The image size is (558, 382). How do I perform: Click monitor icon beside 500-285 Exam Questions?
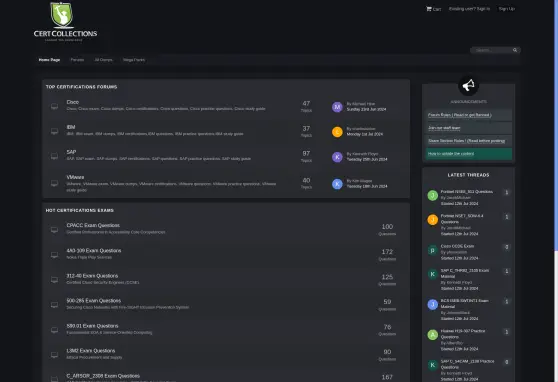point(54,305)
